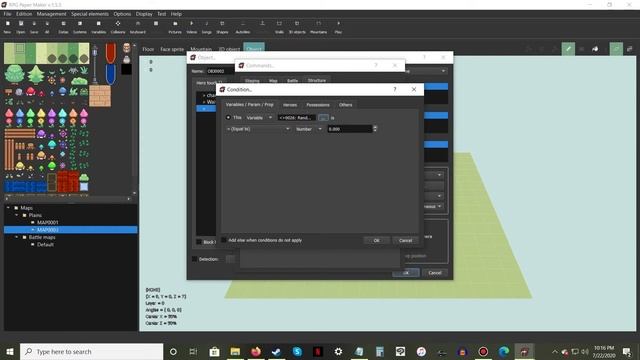Enable 'Add else when conditions do not apply'

(x=224, y=240)
